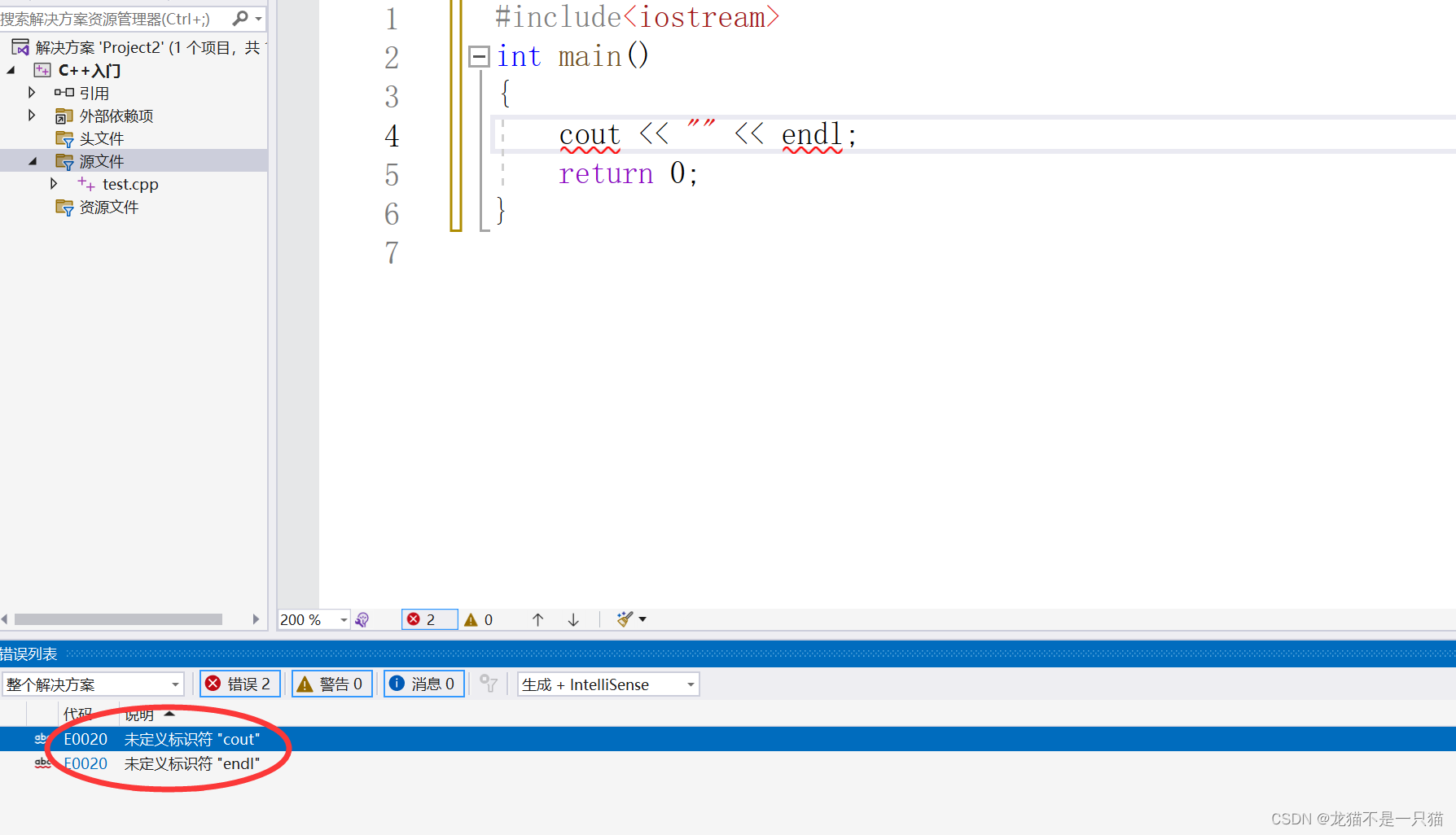Click the Solution Explorer search field
The image size is (1456, 835).
[114, 19]
